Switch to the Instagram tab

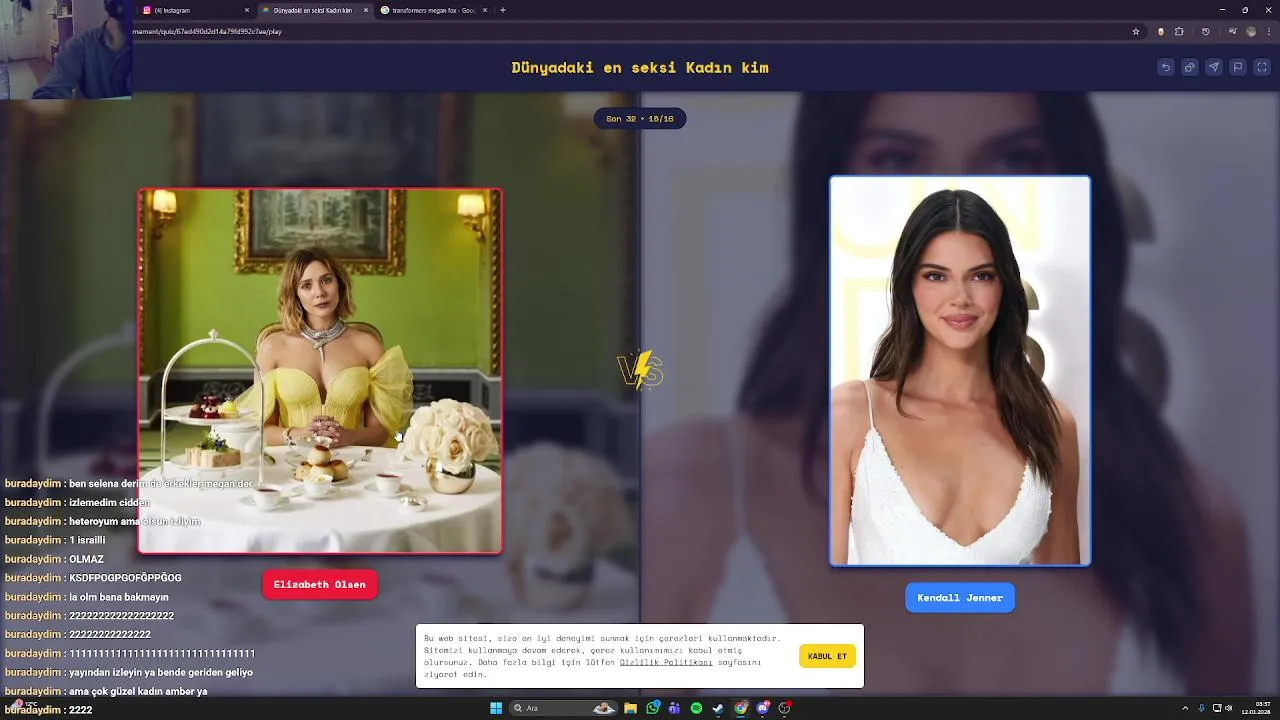196,10
